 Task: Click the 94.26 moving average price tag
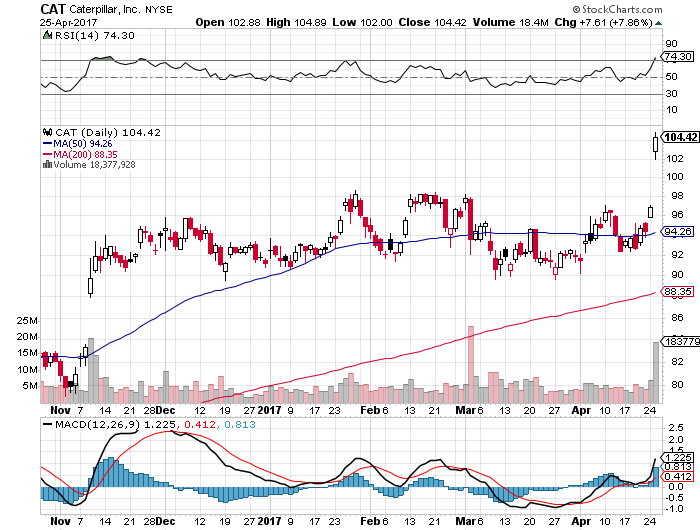(678, 232)
